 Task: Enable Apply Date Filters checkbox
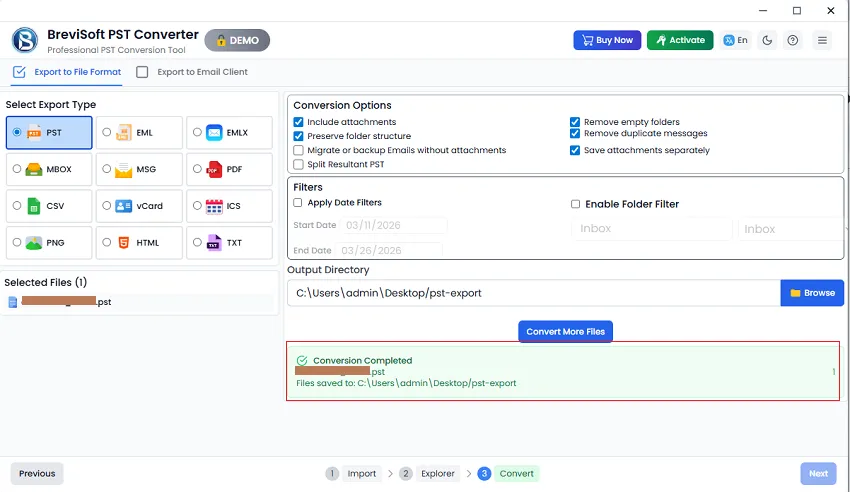pyautogui.click(x=298, y=203)
